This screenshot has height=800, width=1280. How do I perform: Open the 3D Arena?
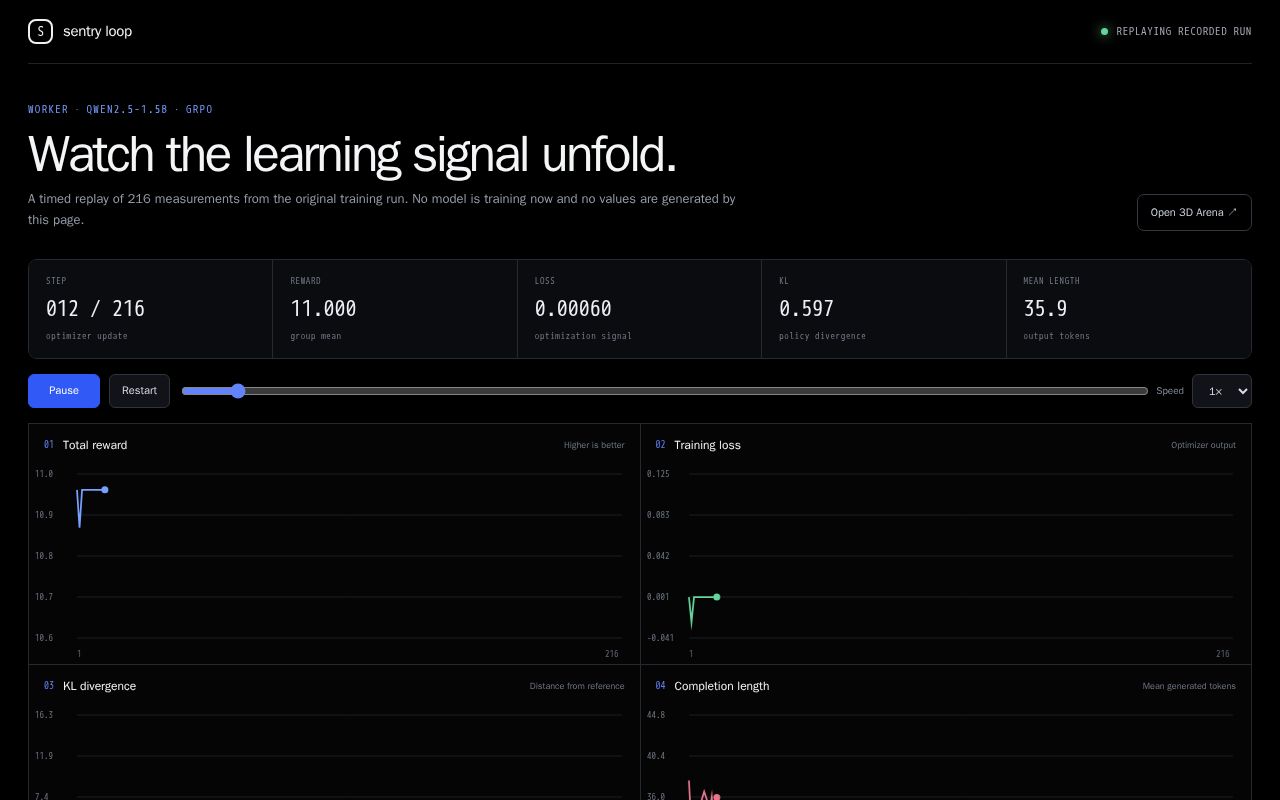[x=1194, y=212]
